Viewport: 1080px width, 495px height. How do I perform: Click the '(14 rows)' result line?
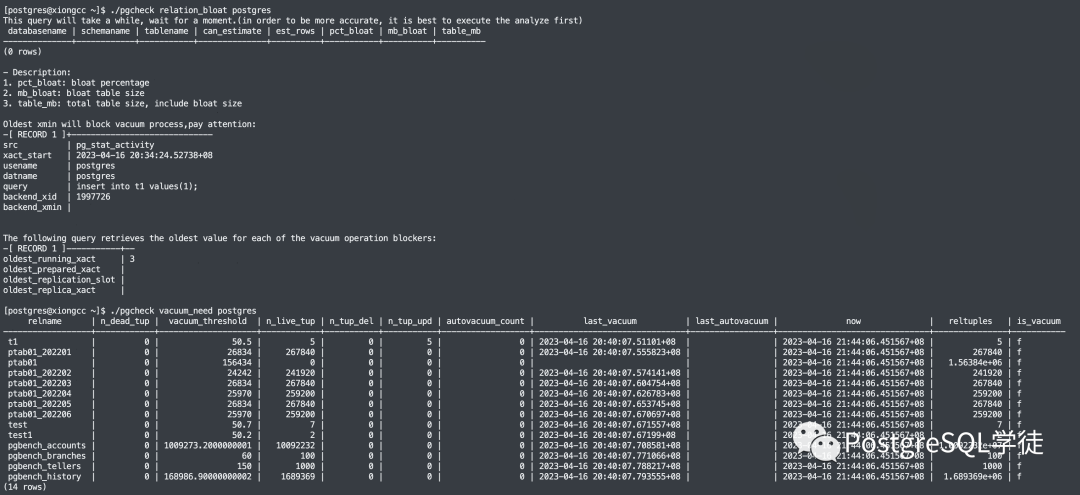click(x=25, y=487)
